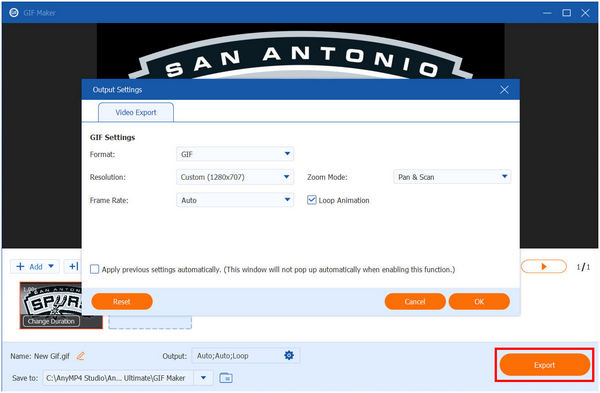Screen dimensions: 600x393
Task: Open the Save to folder icon
Action: click(x=226, y=378)
